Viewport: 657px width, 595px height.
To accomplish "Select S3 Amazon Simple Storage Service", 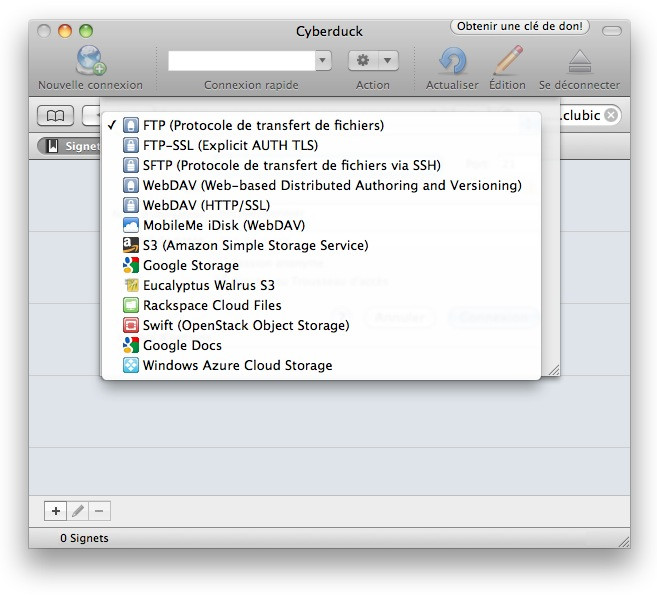I will click(255, 245).
